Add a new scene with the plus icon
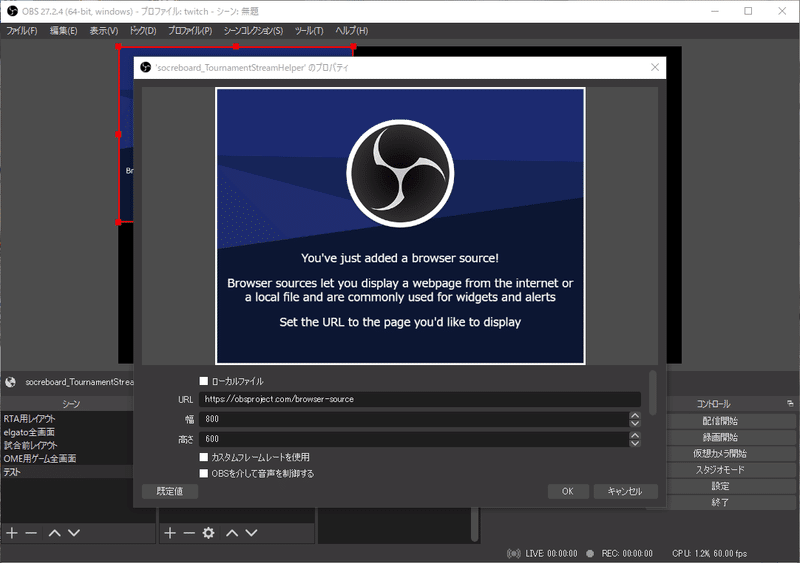 point(12,533)
